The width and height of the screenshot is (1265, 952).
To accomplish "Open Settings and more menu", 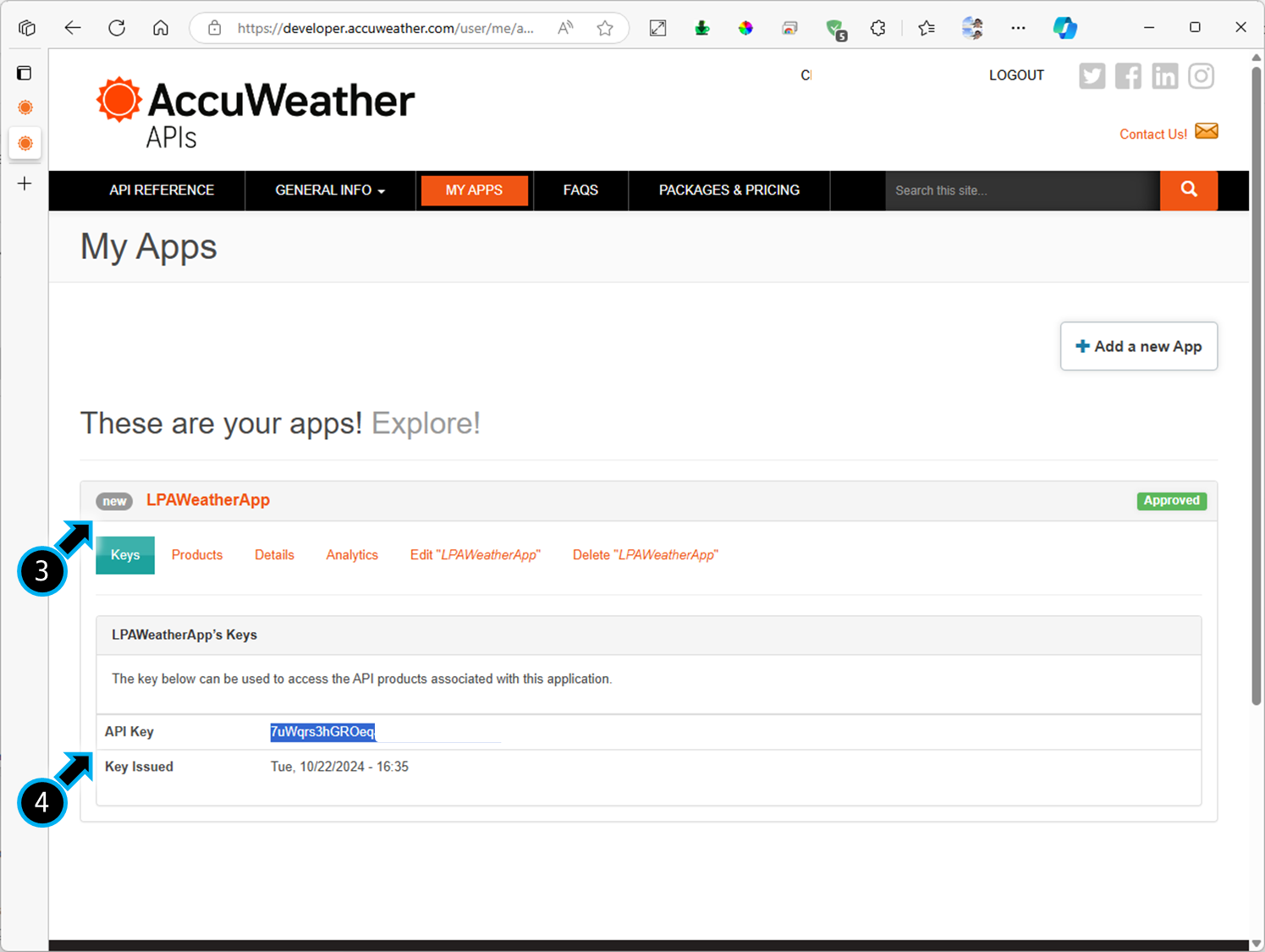I will (1018, 28).
